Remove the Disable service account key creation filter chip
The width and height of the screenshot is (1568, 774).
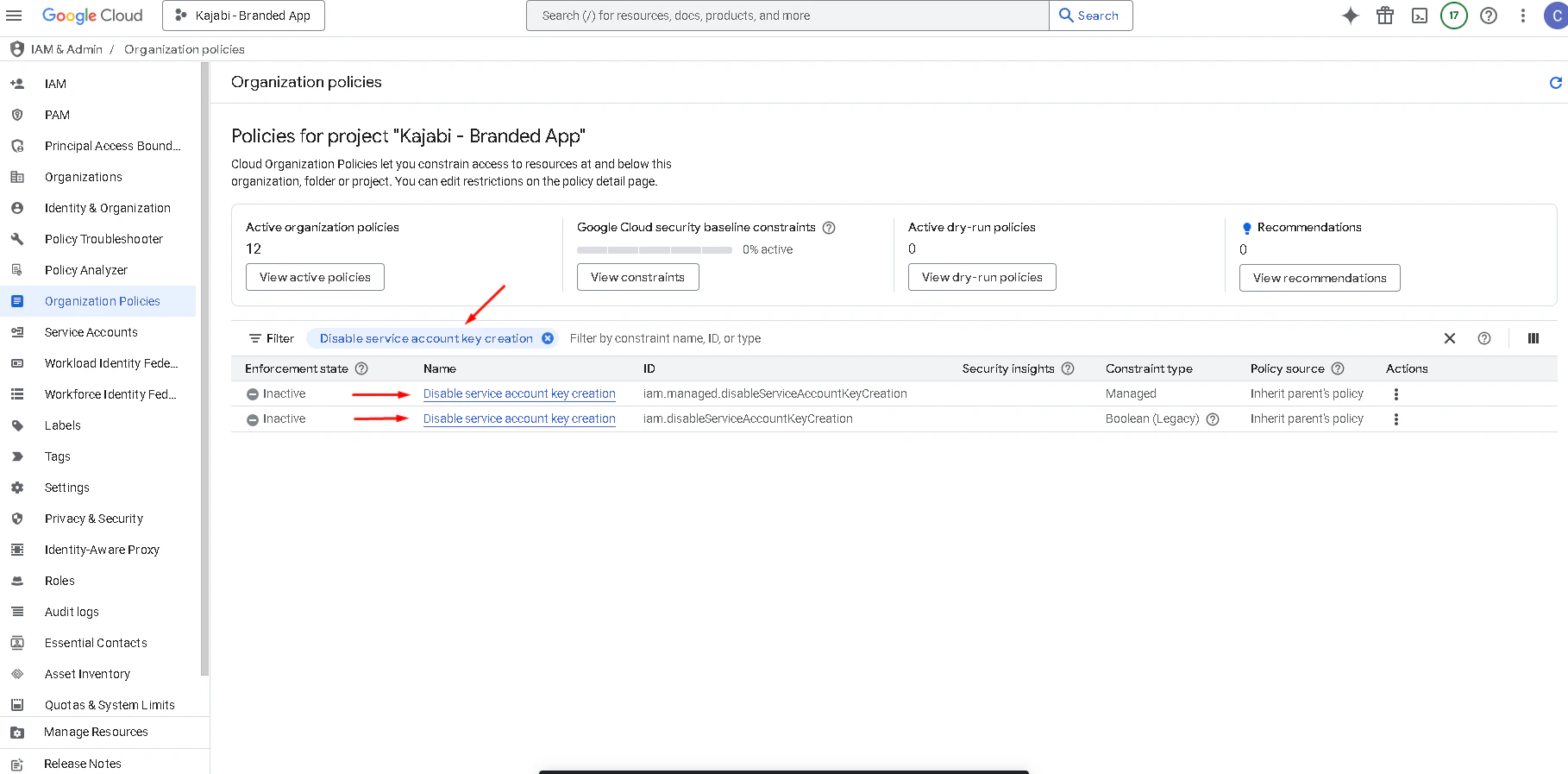(x=548, y=338)
